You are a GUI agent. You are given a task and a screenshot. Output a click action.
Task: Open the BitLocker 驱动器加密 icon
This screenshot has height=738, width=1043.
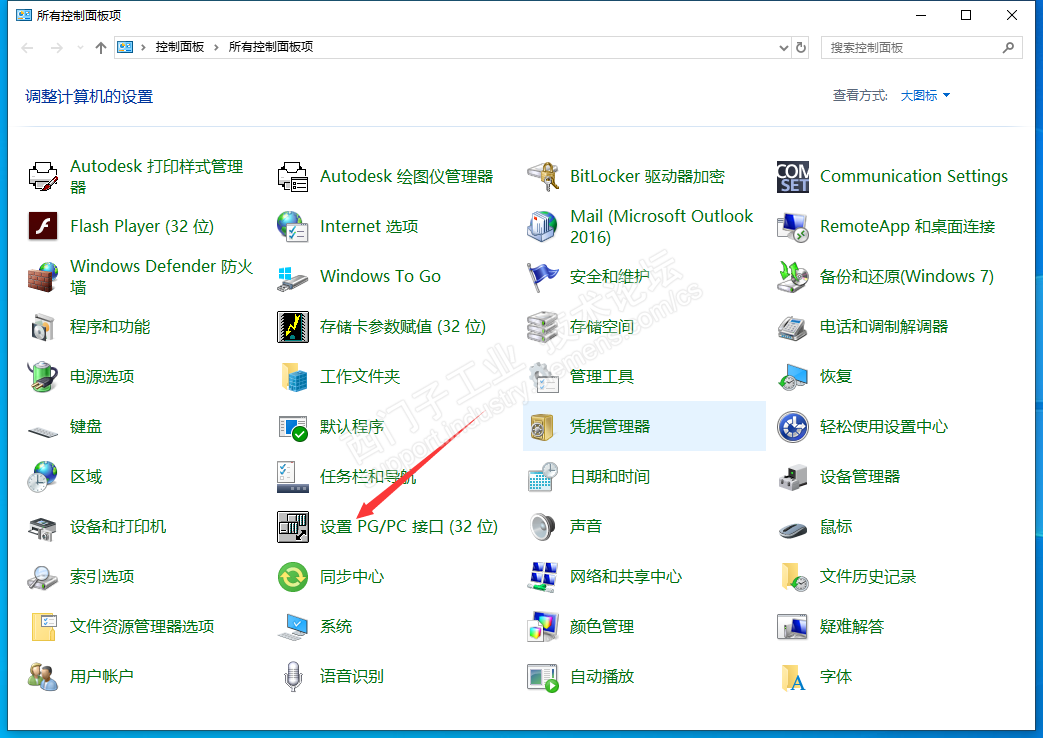[x=543, y=176]
